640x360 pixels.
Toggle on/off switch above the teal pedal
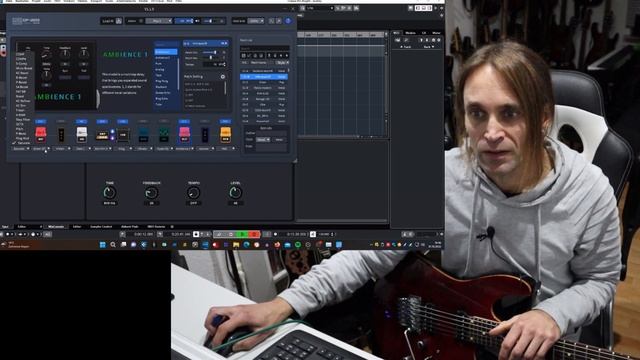[143, 122]
